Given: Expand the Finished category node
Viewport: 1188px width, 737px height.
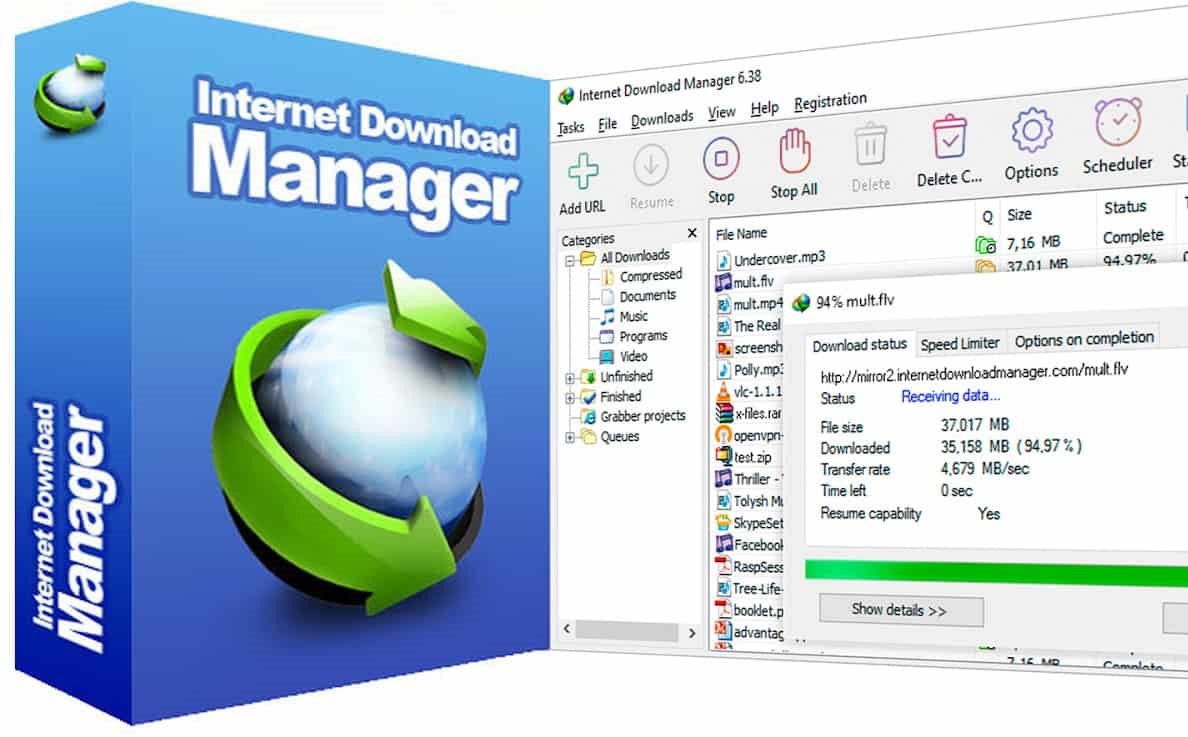Looking at the screenshot, I should (570, 398).
